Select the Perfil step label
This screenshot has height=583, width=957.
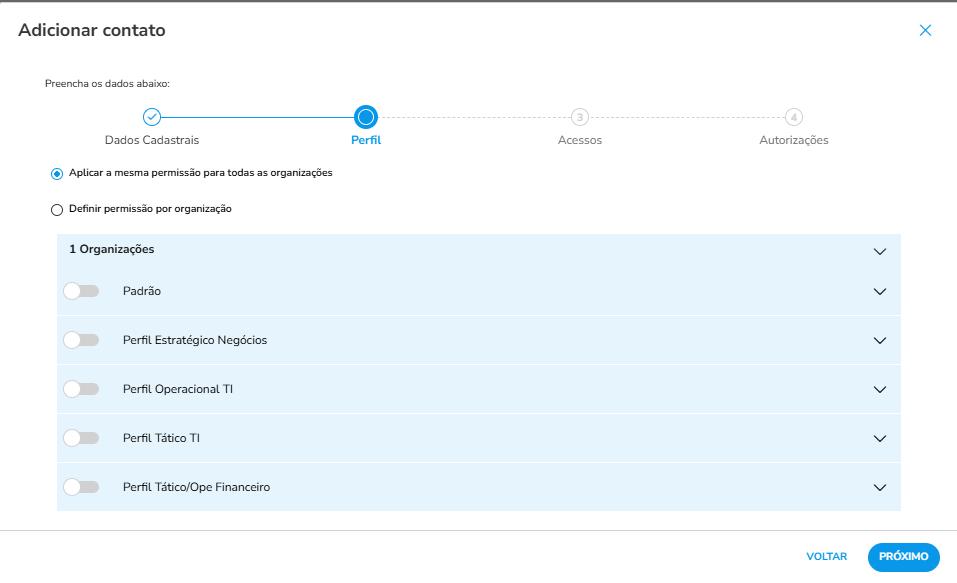366,140
